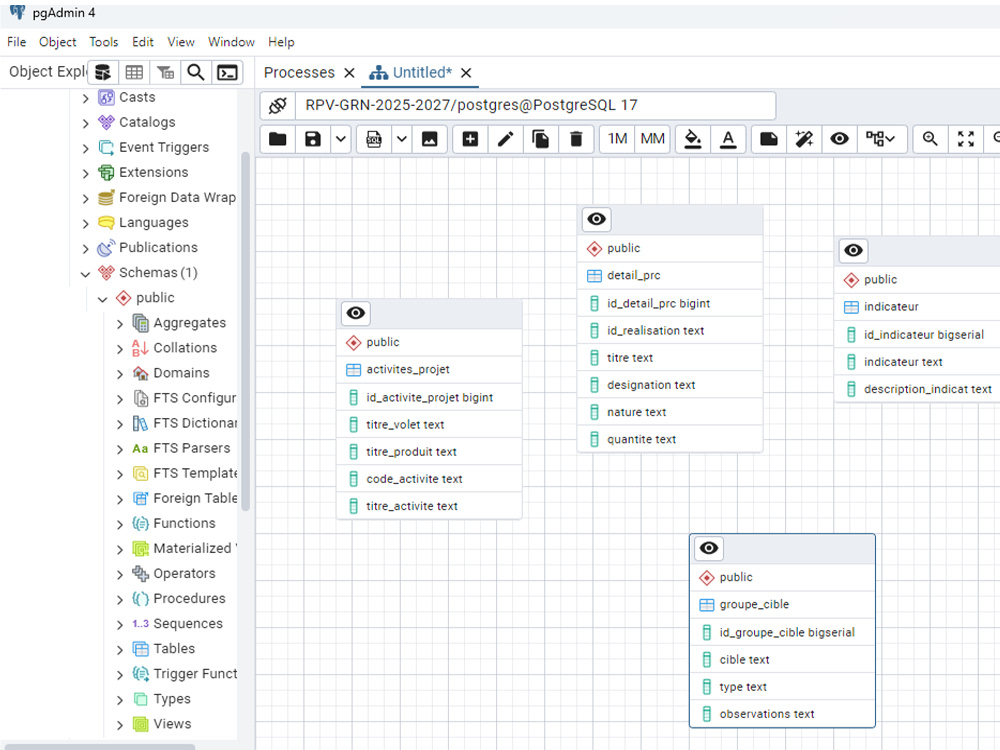
Task: Collapse the Schemas (1) node
Action: point(85,274)
